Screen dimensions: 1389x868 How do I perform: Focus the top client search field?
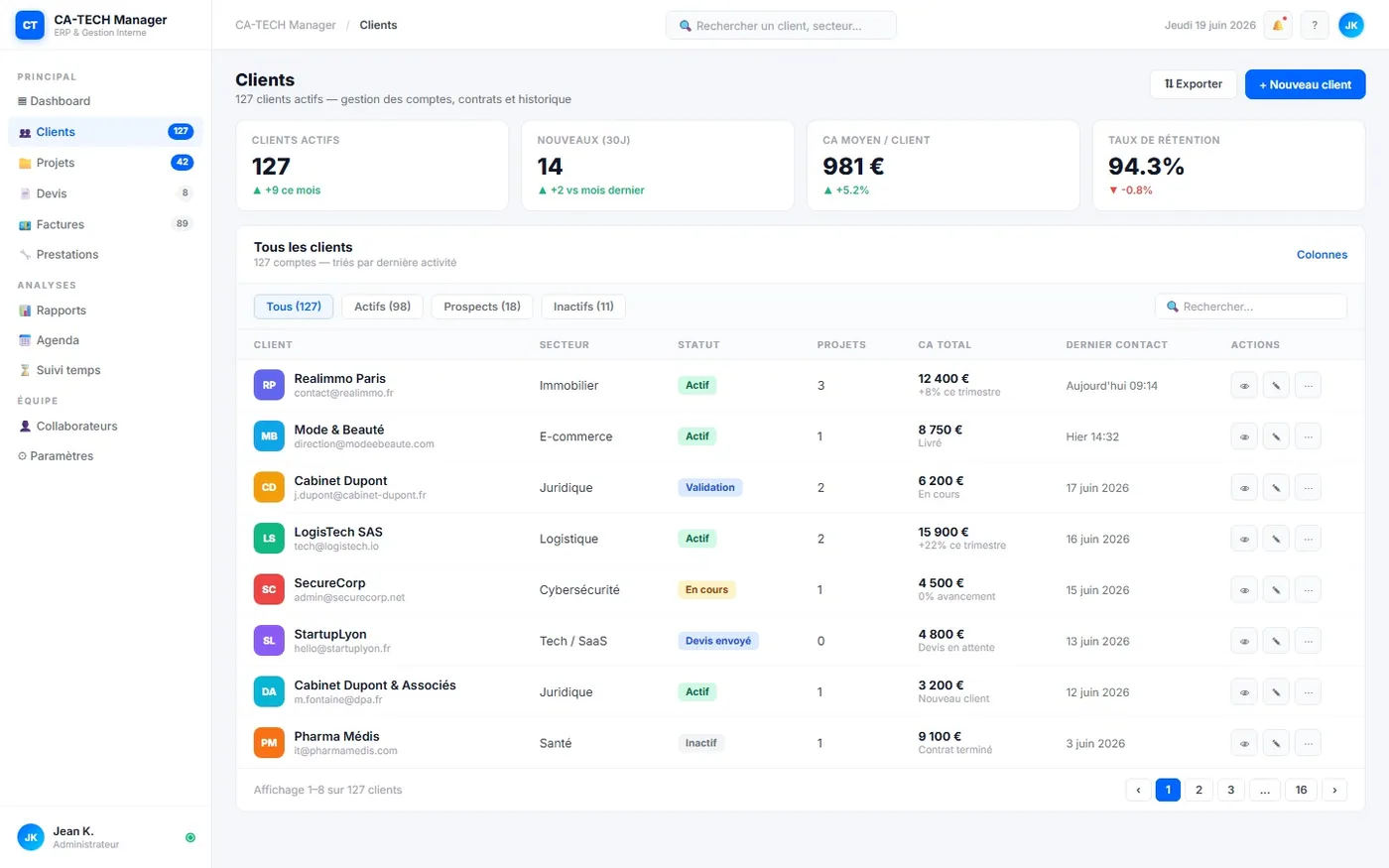781,26
